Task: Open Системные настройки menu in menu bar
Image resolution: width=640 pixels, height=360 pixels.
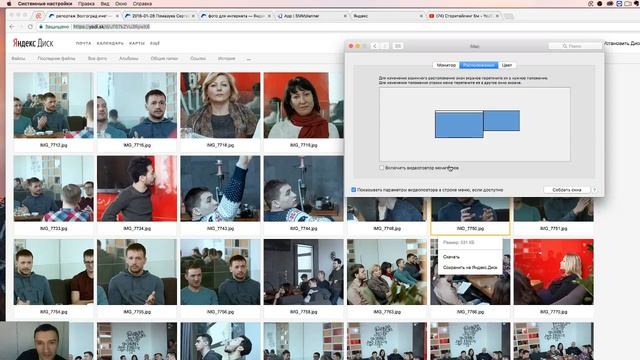Action: click(45, 4)
